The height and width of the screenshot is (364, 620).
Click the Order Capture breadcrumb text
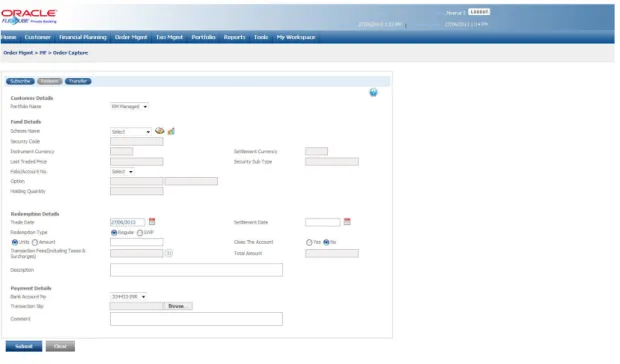click(x=70, y=53)
